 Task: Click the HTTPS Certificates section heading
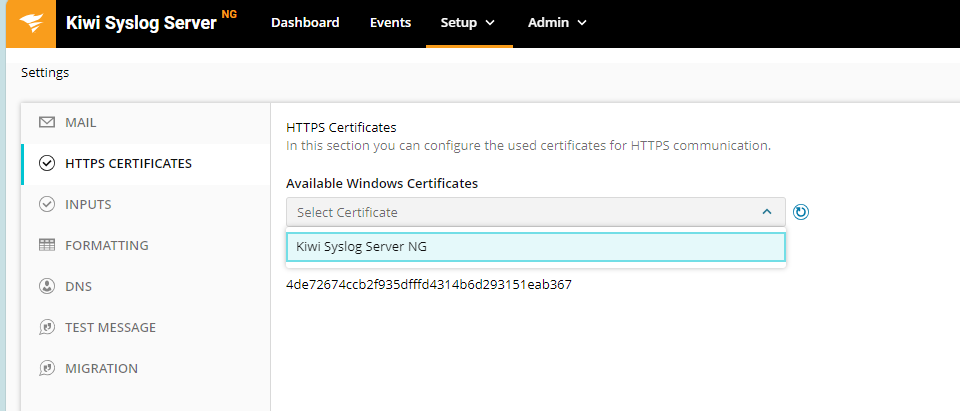click(341, 127)
